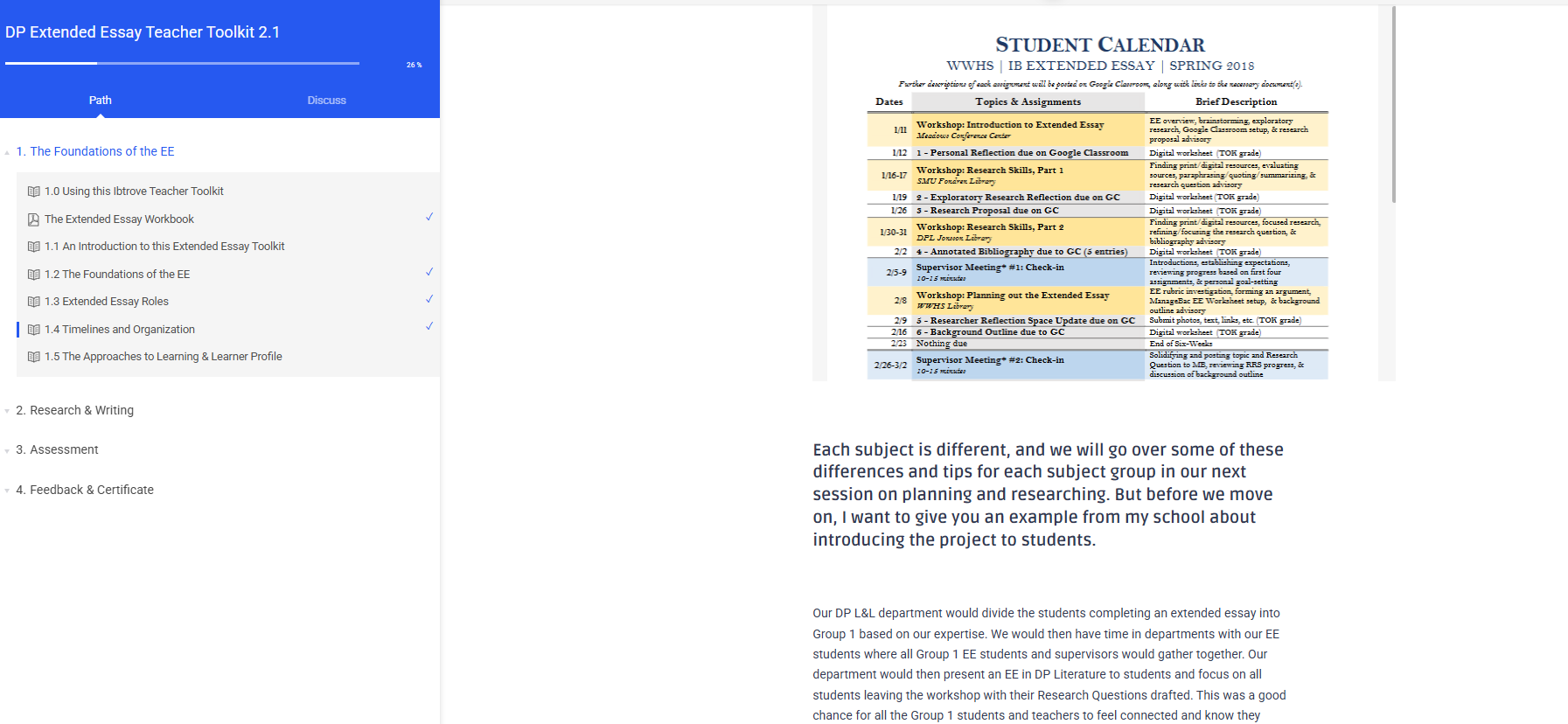Click book icon beside 1.3 Extended Essay Roles
This screenshot has height=724, width=1568.
tap(33, 302)
